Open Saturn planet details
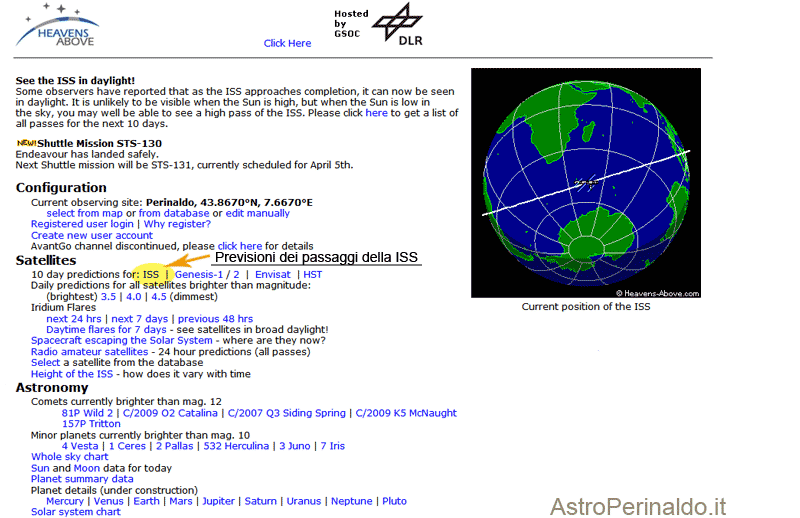This screenshot has height=518, width=800. [x=260, y=501]
